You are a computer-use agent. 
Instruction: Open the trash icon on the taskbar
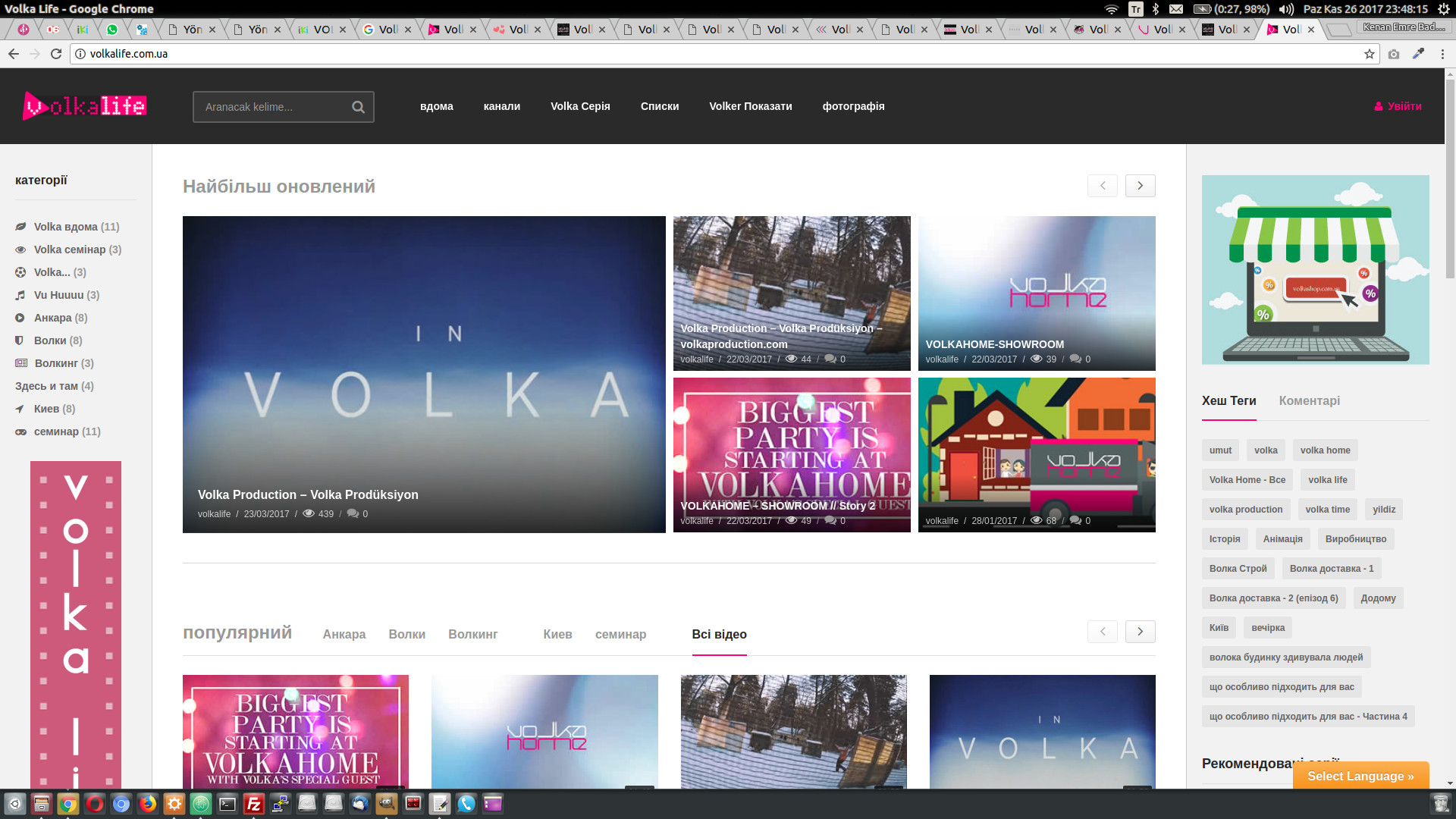tap(1441, 803)
